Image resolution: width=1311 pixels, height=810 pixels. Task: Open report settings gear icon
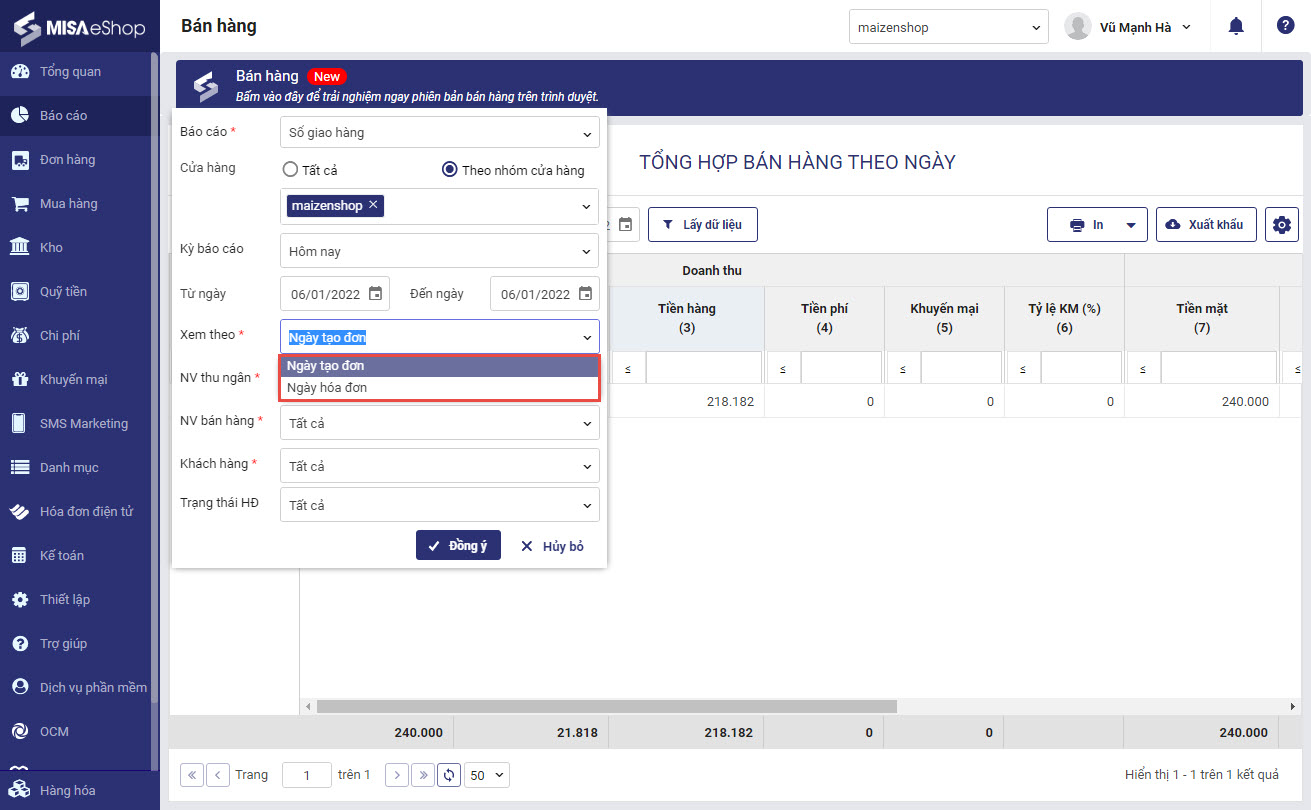1281,225
